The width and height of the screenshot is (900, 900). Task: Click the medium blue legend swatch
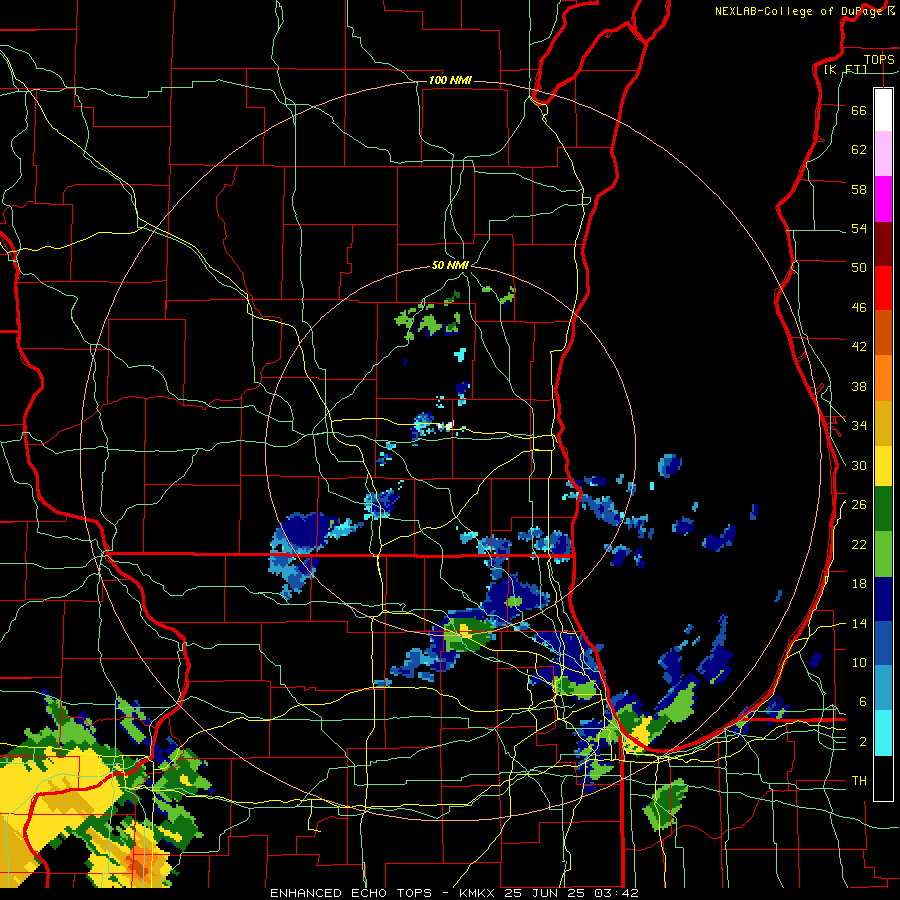[x=883, y=643]
